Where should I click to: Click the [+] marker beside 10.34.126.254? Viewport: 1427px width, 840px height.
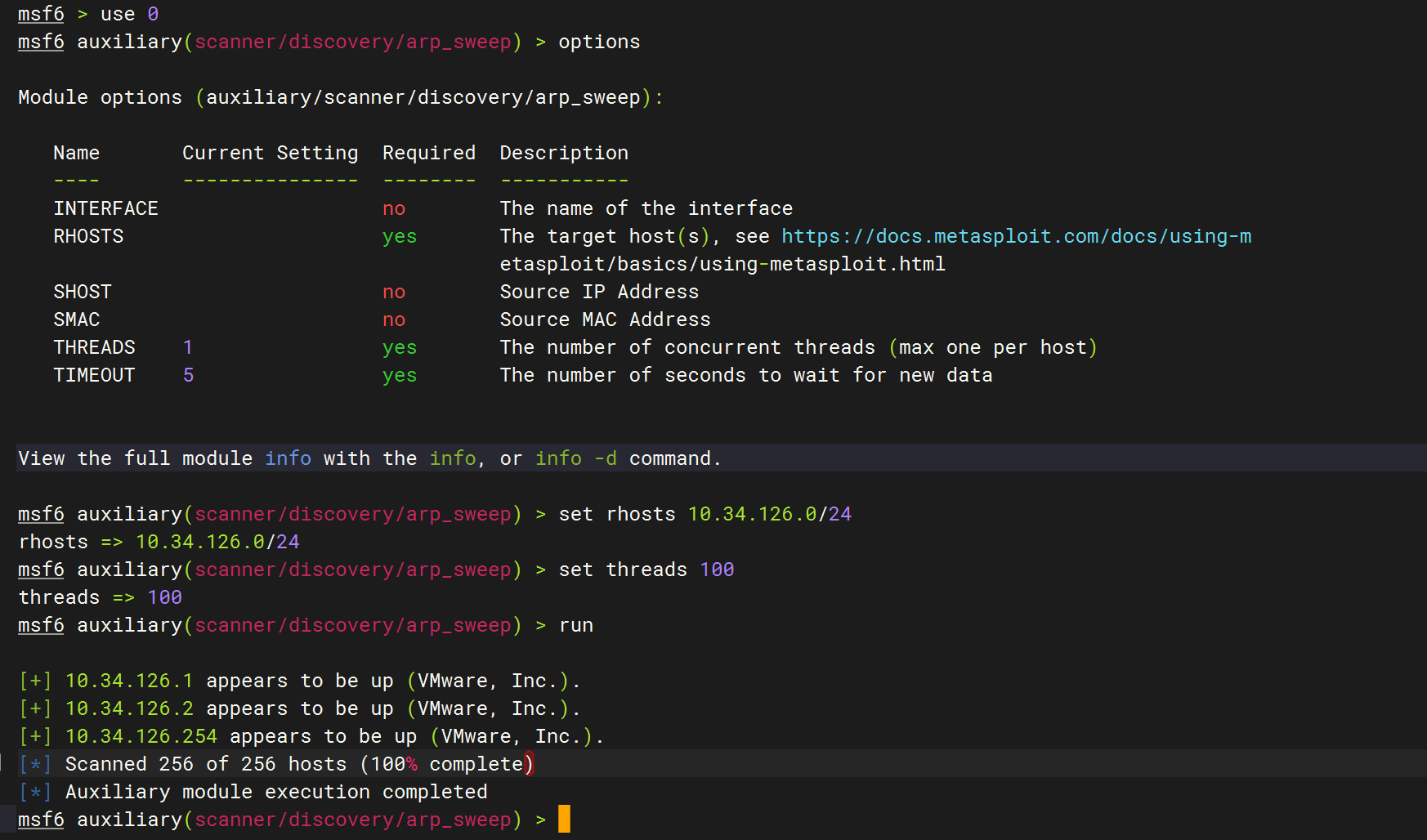pyautogui.click(x=35, y=736)
